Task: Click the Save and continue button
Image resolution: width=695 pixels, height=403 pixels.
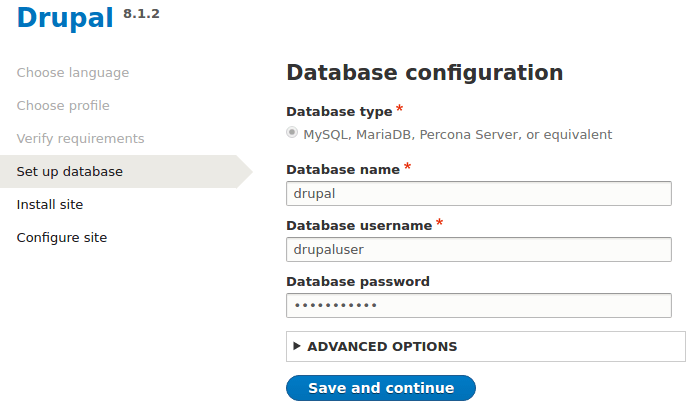Action: 380,388
